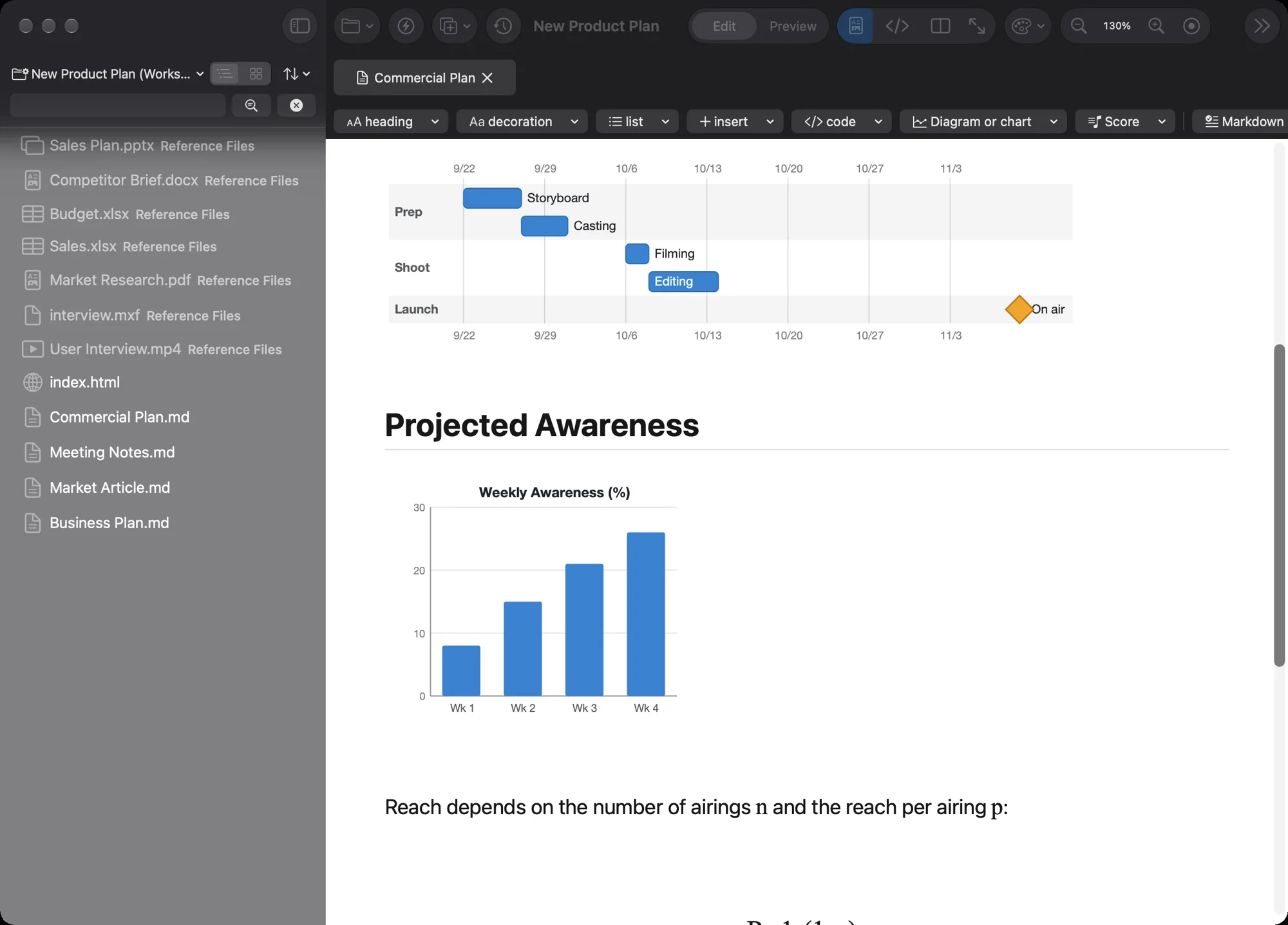Clear the sidebar search with X icon

(x=296, y=105)
